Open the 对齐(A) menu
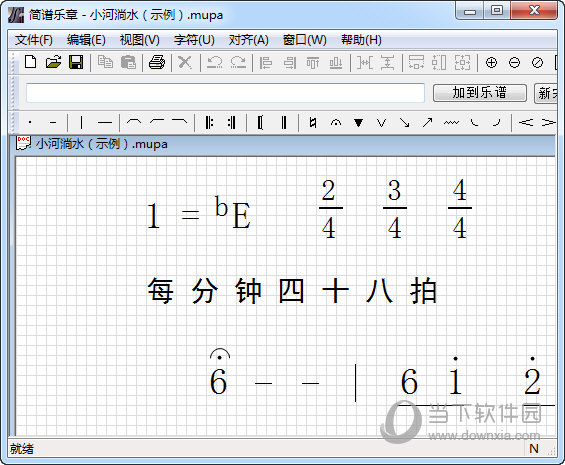Image resolution: width=565 pixels, height=465 pixels. [x=249, y=40]
